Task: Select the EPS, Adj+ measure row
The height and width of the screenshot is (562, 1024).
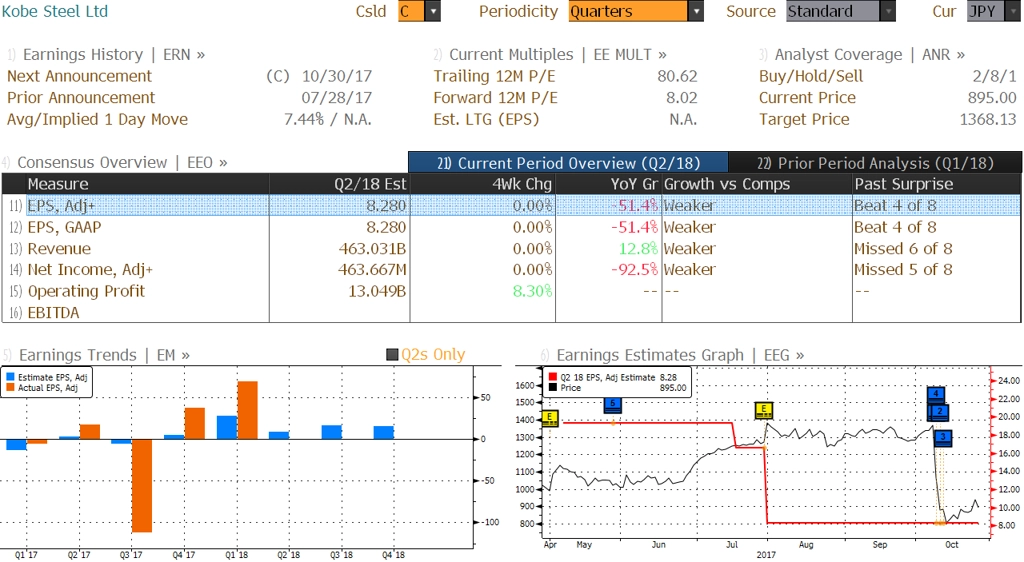Action: (x=511, y=205)
